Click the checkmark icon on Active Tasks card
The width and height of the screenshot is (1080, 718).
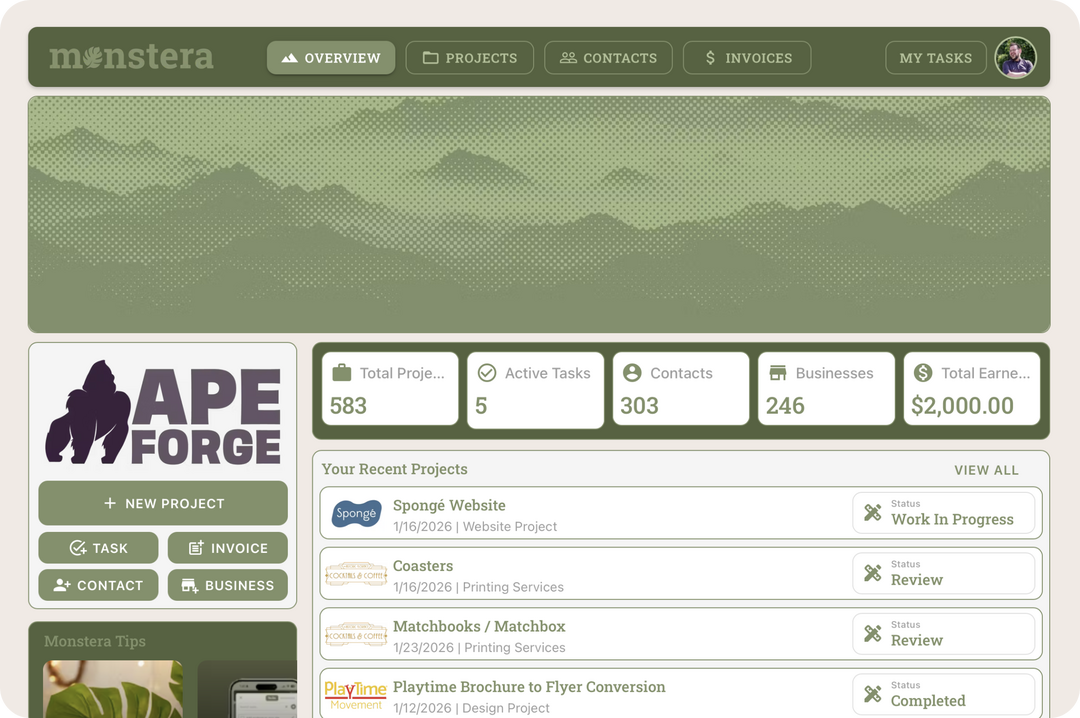[486, 373]
